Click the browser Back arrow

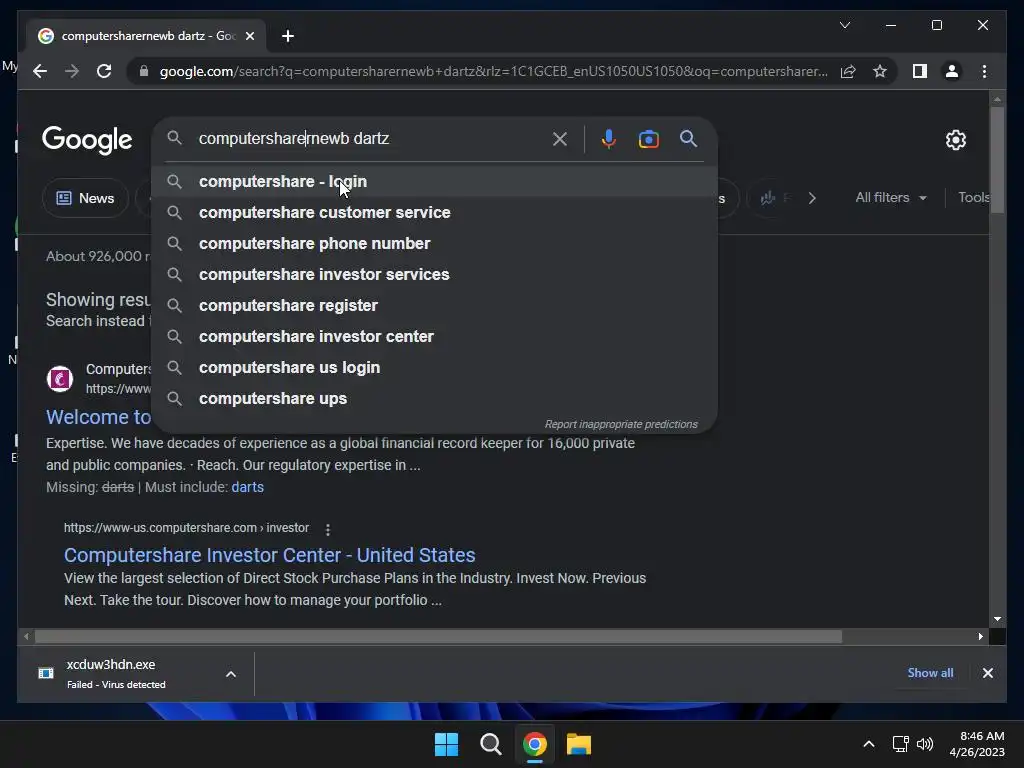(x=40, y=71)
